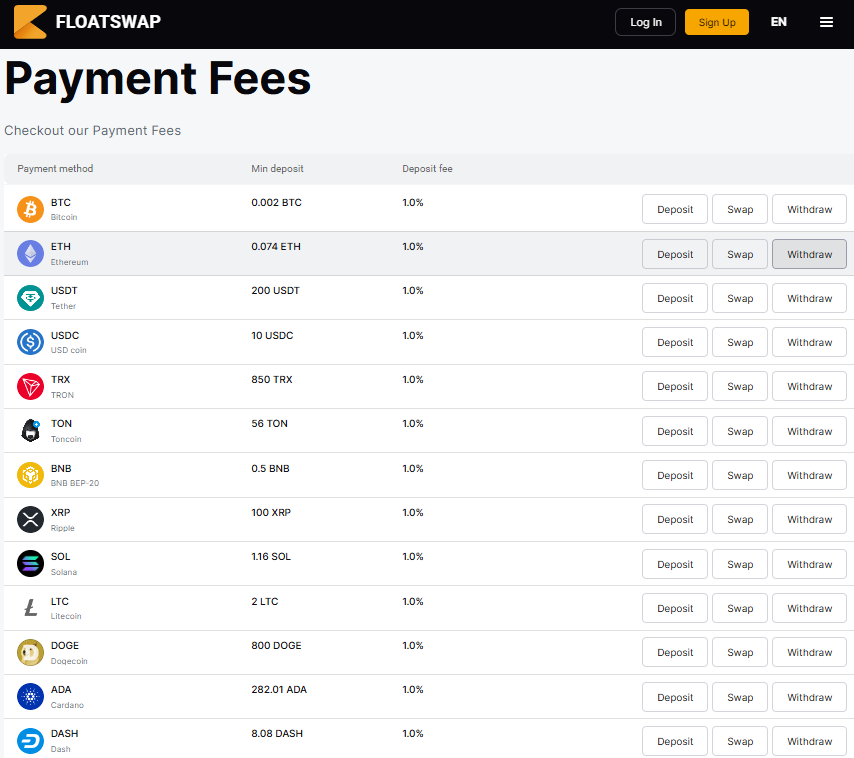Click the Tether coin icon

[30, 298]
